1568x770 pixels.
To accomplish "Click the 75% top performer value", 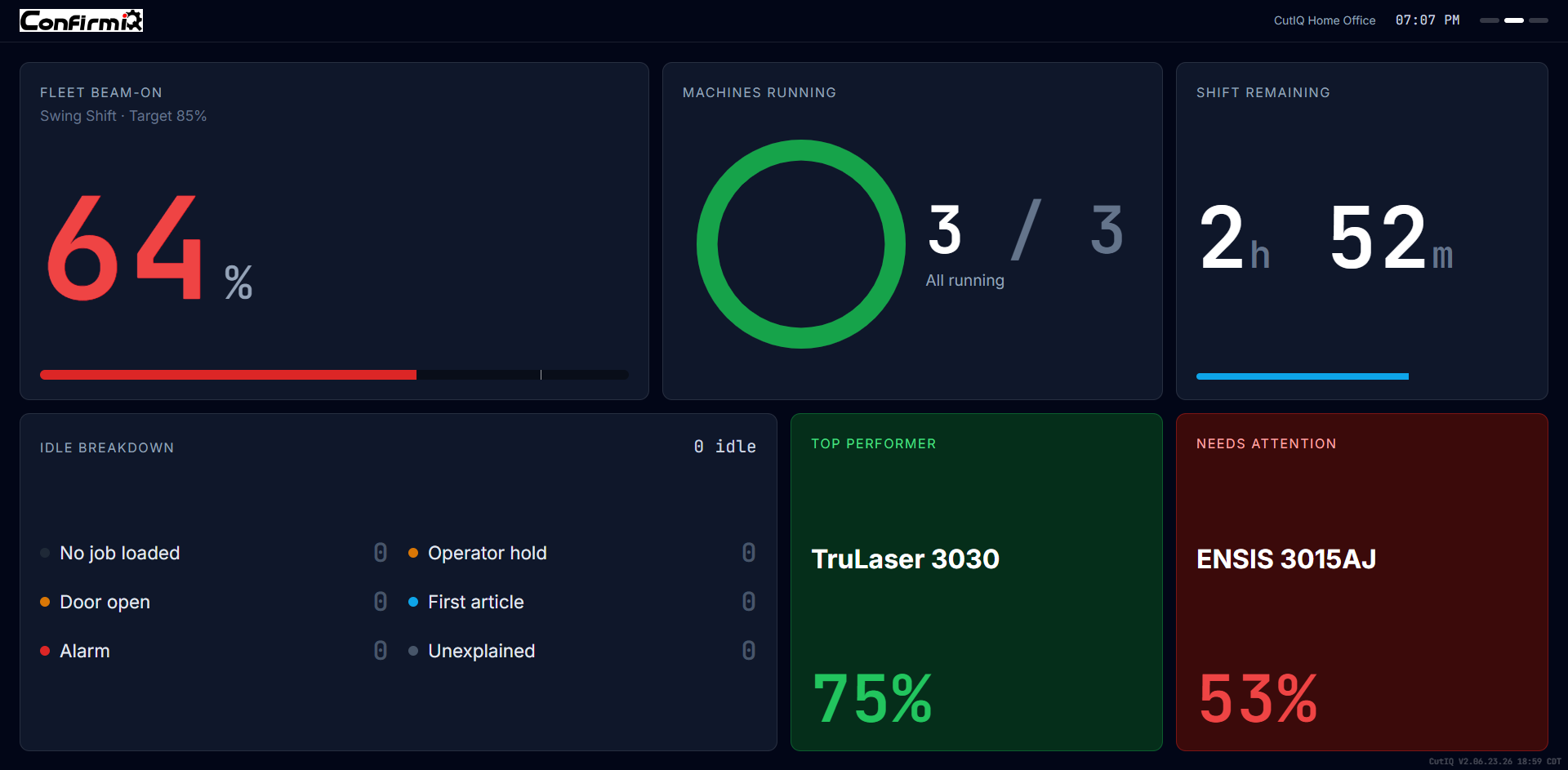I will 872,698.
